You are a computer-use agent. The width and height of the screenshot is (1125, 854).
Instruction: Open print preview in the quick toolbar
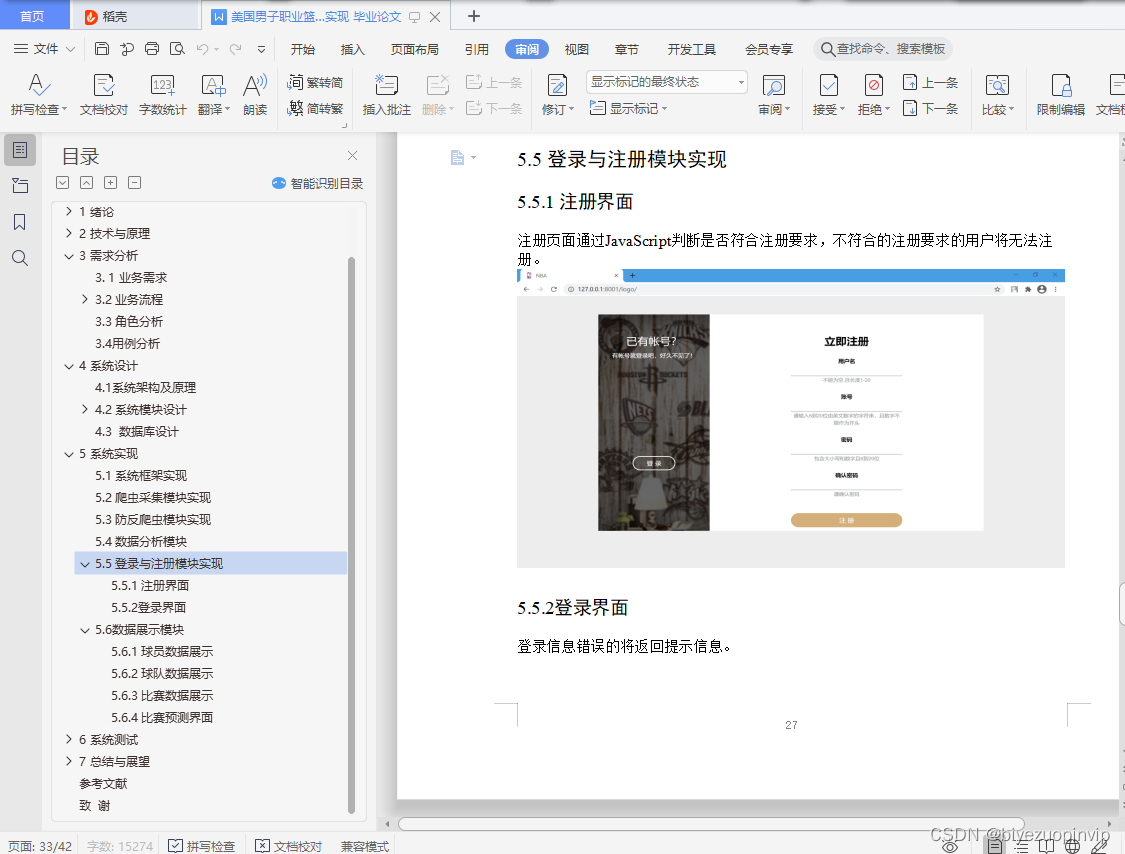pos(176,49)
